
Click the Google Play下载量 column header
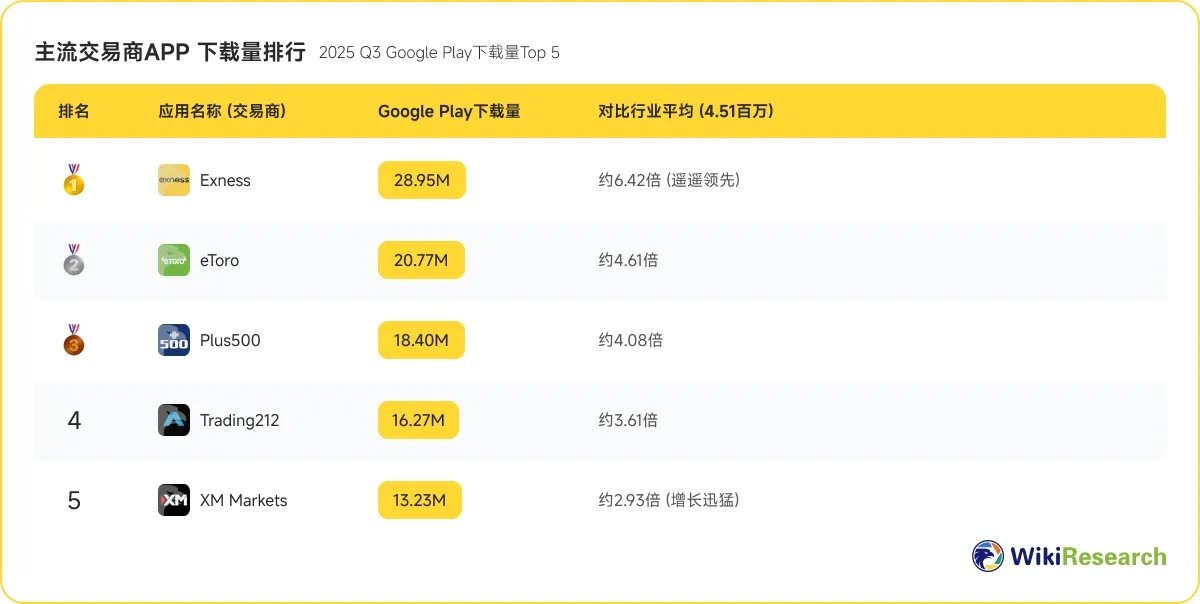point(449,111)
